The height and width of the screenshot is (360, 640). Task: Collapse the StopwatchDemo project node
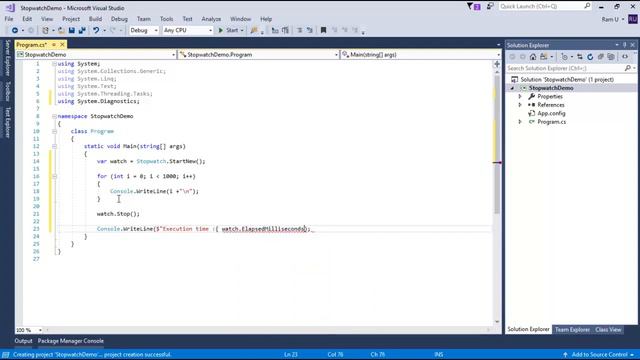pos(512,88)
